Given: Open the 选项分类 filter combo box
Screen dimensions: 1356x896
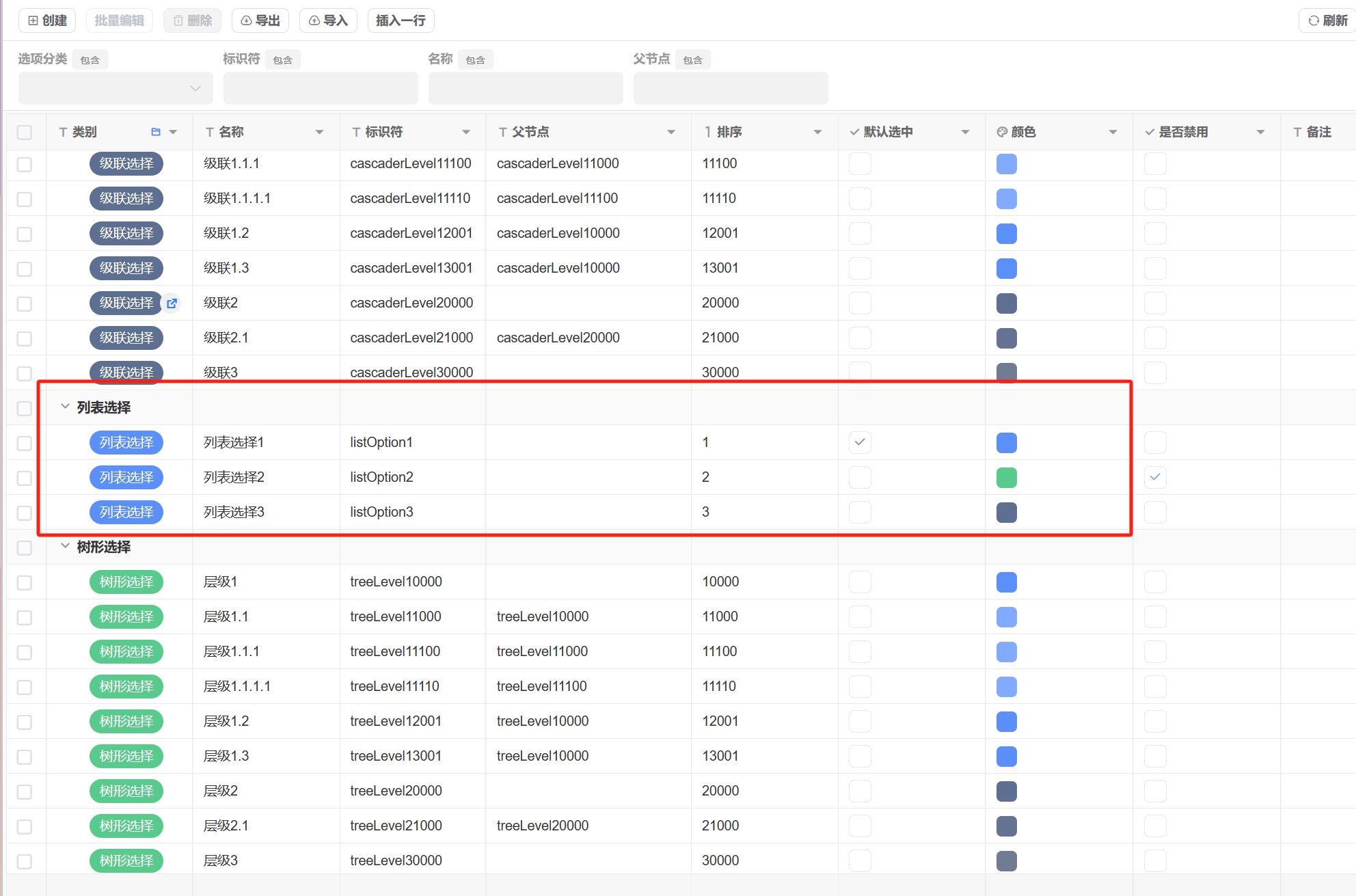Looking at the screenshot, I should tap(116, 88).
